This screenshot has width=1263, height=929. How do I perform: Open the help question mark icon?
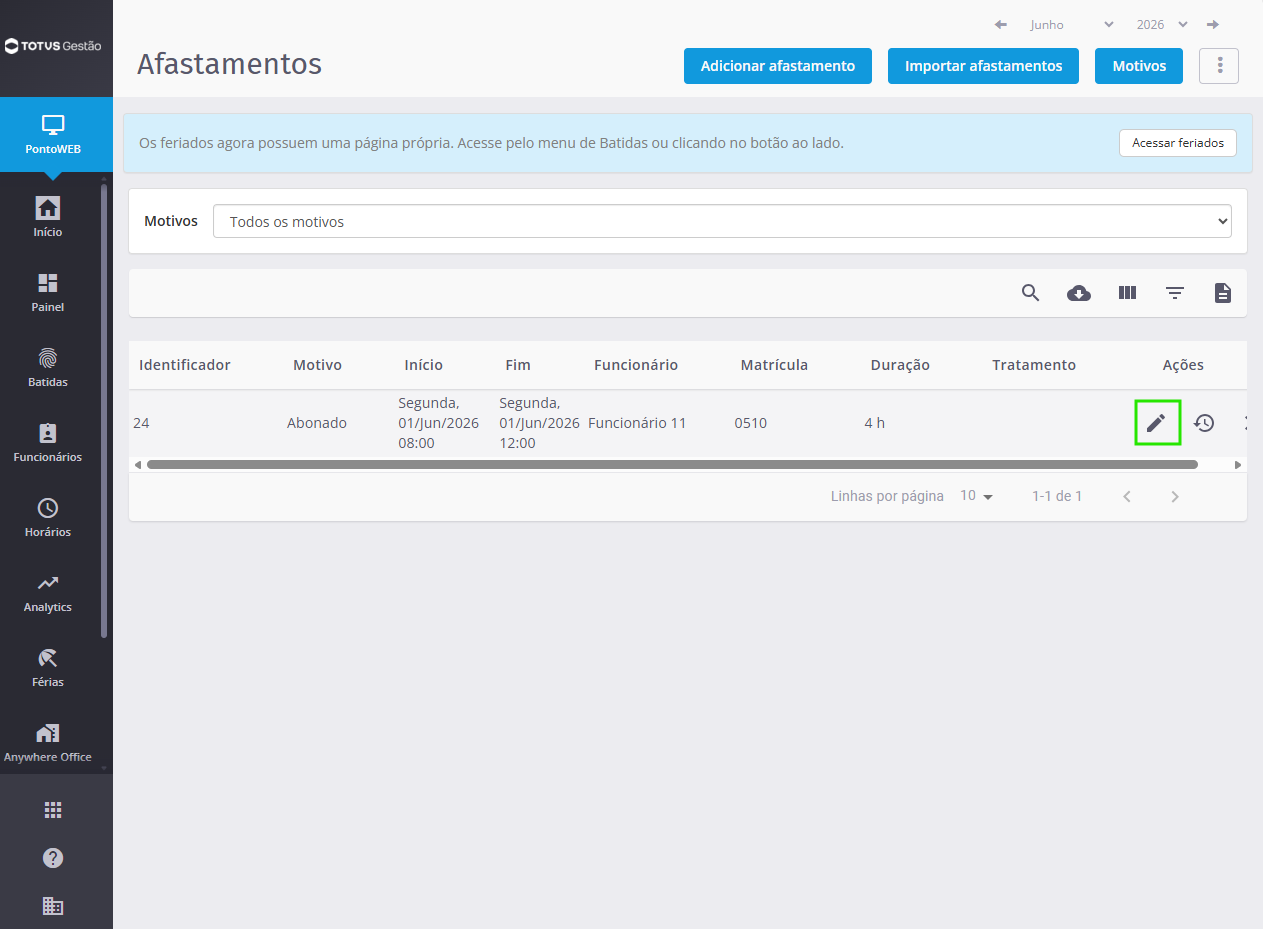pos(53,858)
